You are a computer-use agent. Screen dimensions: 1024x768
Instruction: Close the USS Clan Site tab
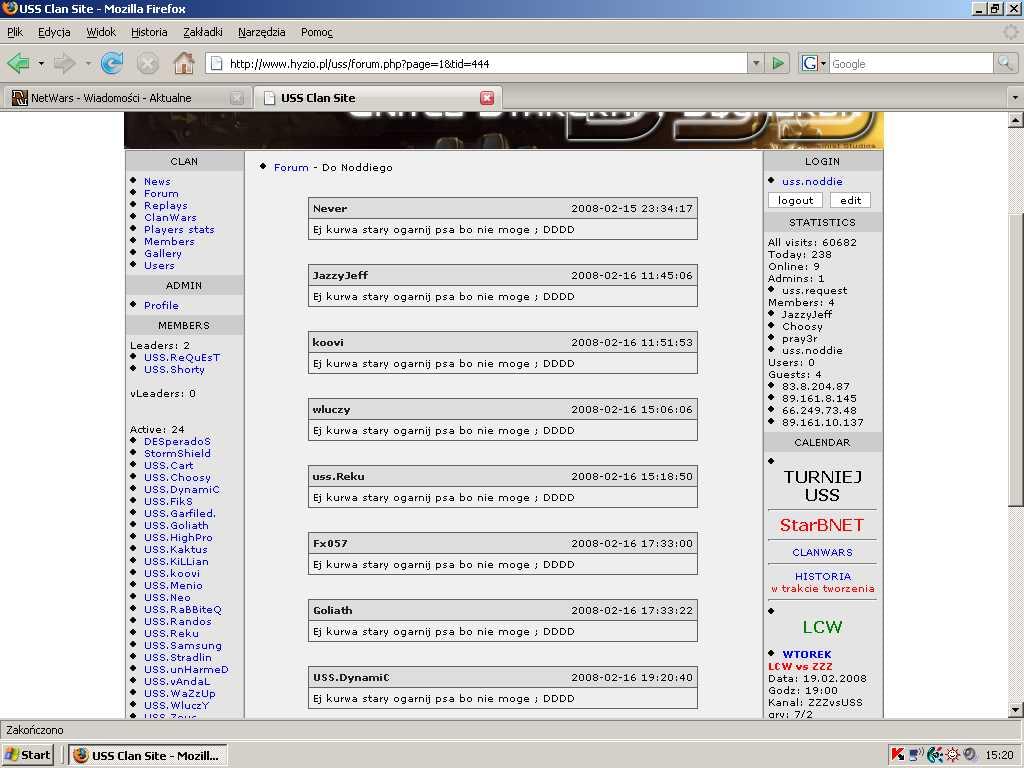[x=487, y=98]
